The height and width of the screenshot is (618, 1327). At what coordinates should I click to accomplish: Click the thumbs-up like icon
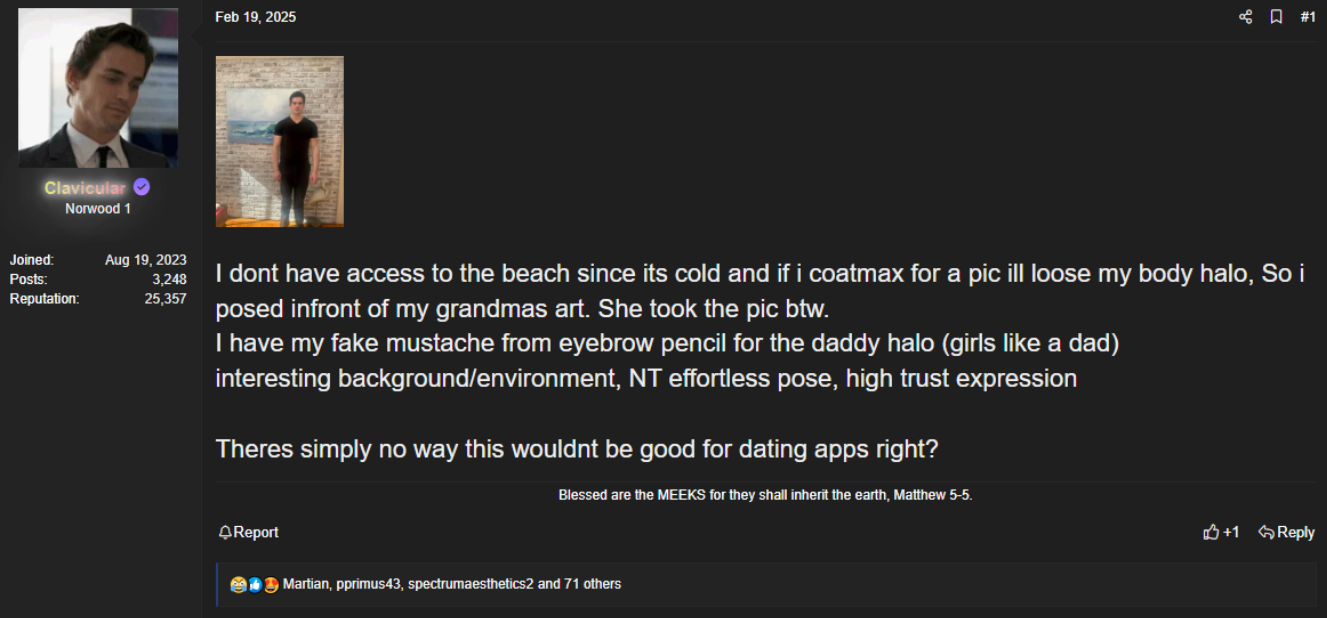tap(1211, 532)
